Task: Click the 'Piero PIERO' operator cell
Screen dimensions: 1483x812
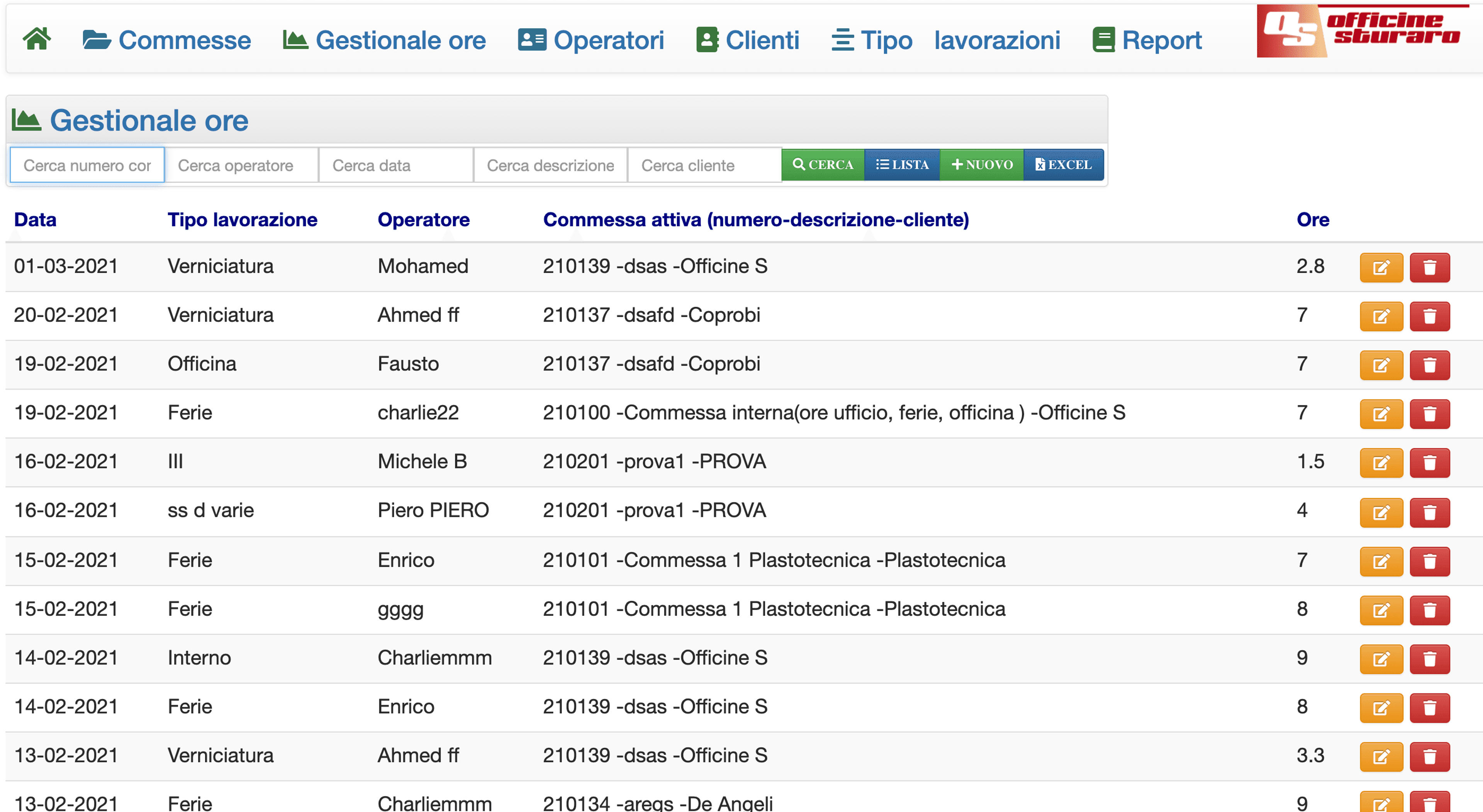Action: 433,510
